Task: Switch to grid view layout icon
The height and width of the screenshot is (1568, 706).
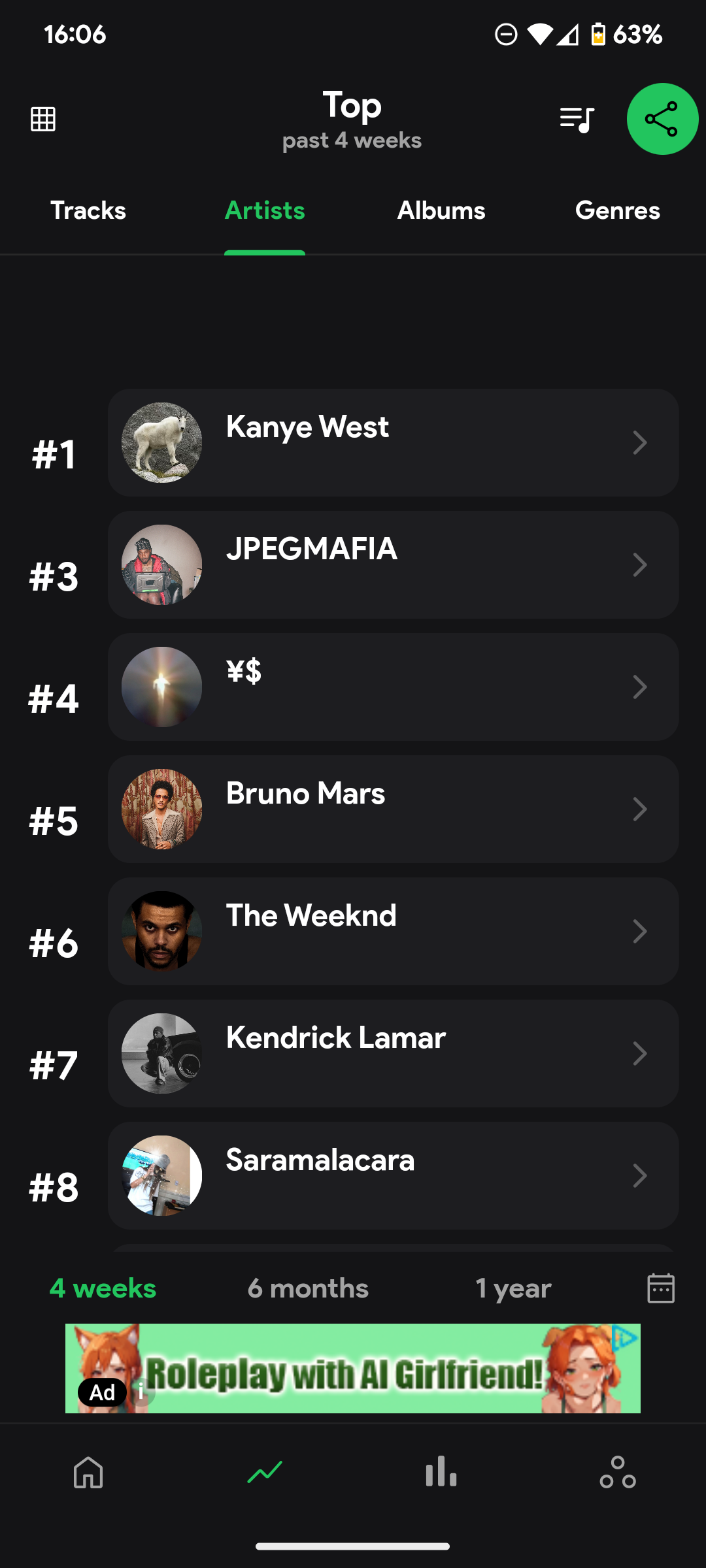Action: tap(43, 119)
